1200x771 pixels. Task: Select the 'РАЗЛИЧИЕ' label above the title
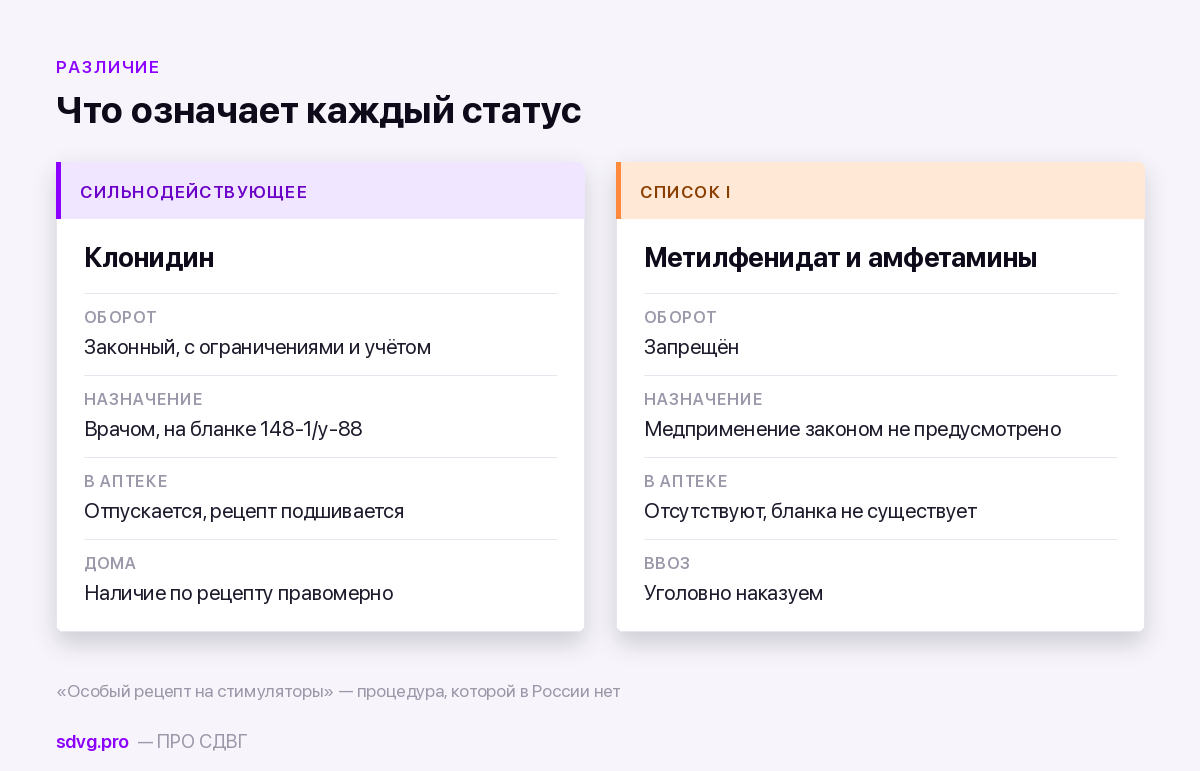(x=108, y=68)
